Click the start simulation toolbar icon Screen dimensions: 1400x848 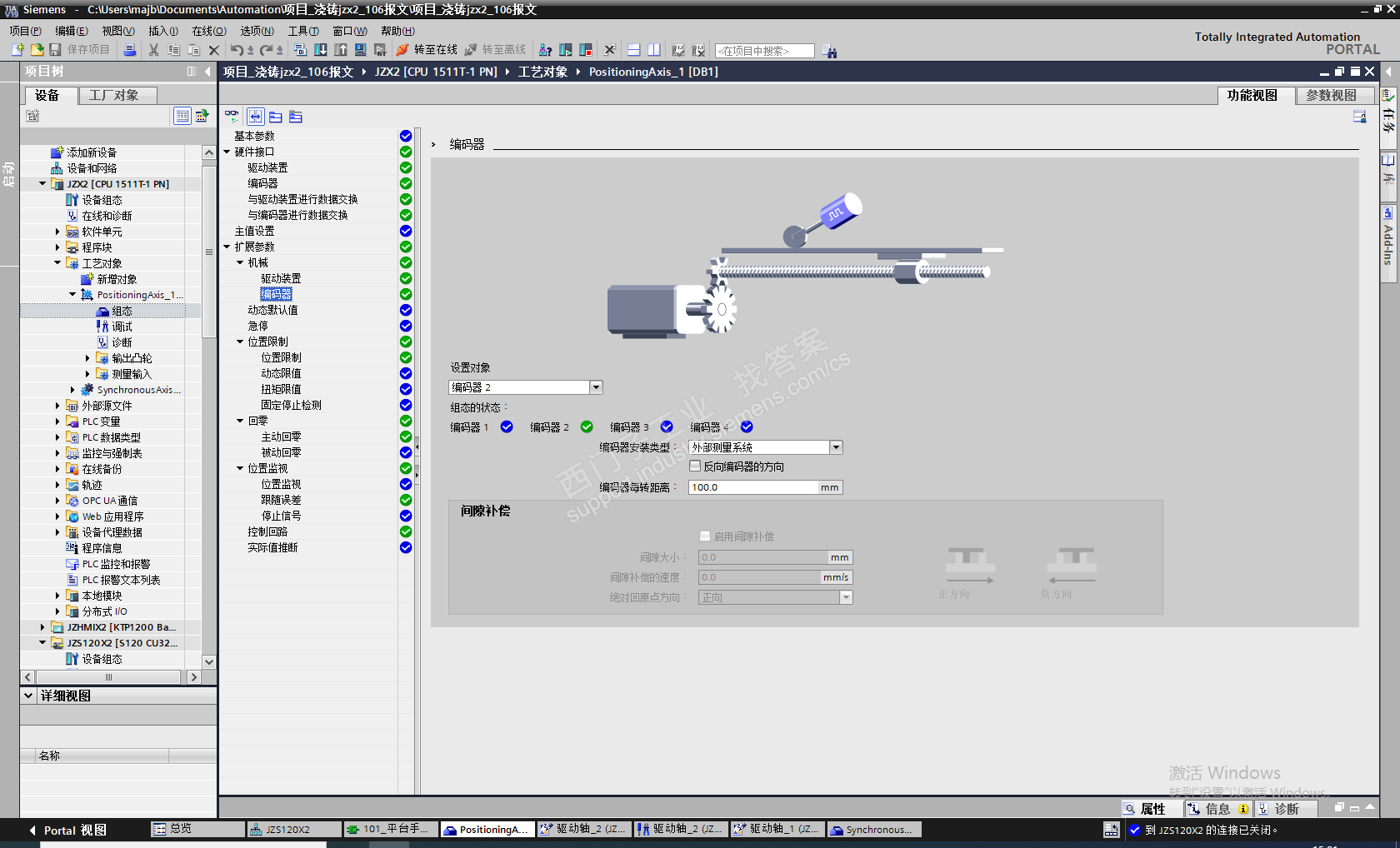tap(361, 50)
